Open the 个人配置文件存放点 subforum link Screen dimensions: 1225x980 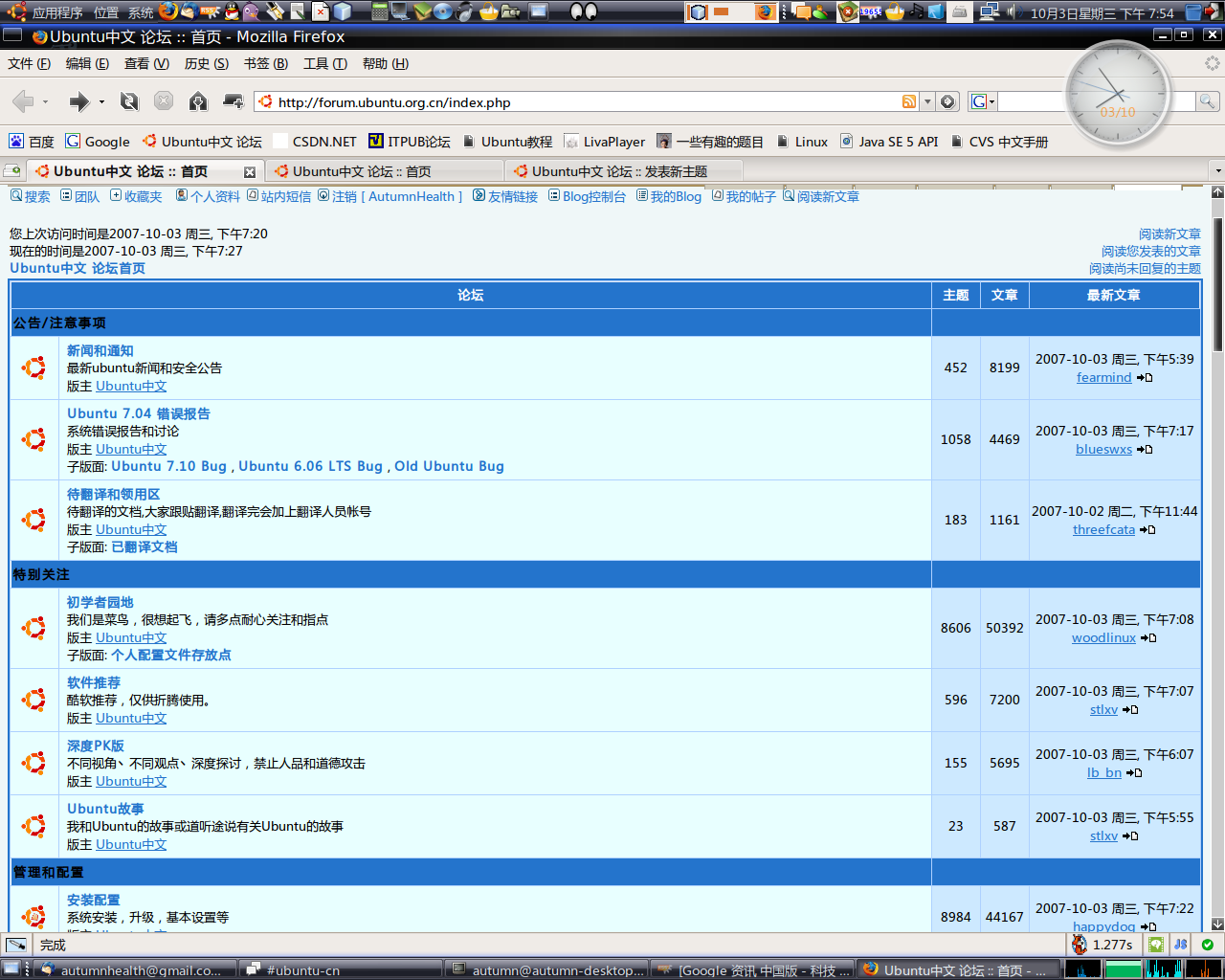[x=171, y=655]
